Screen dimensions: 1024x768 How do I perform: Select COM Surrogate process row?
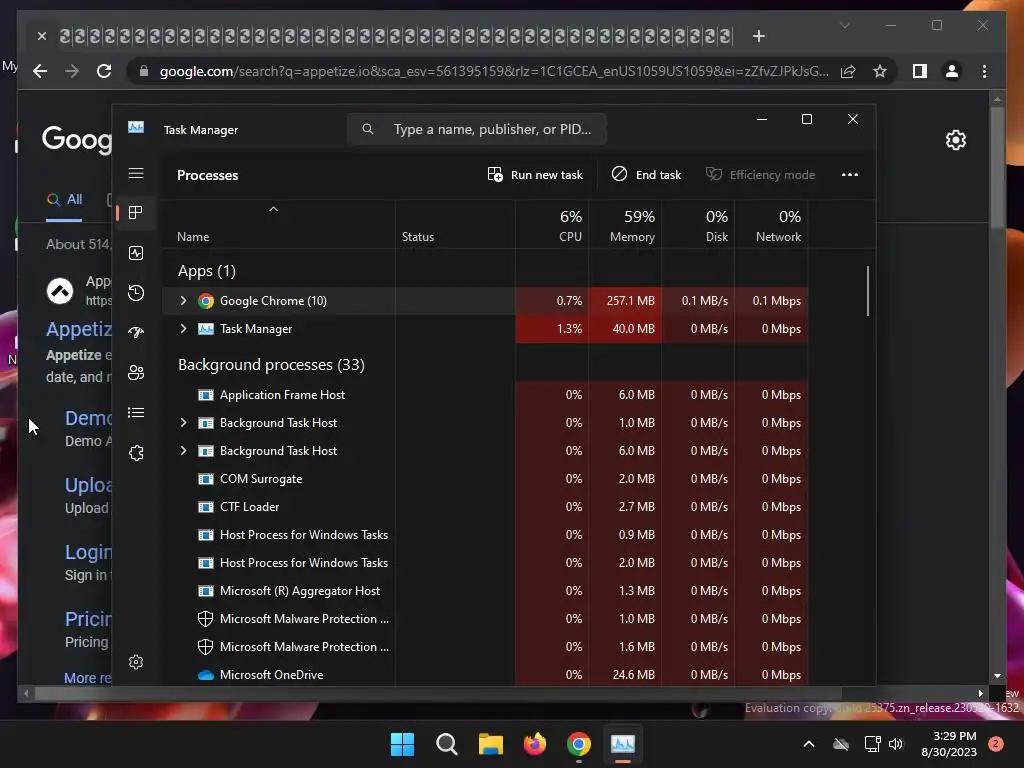[x=485, y=479]
